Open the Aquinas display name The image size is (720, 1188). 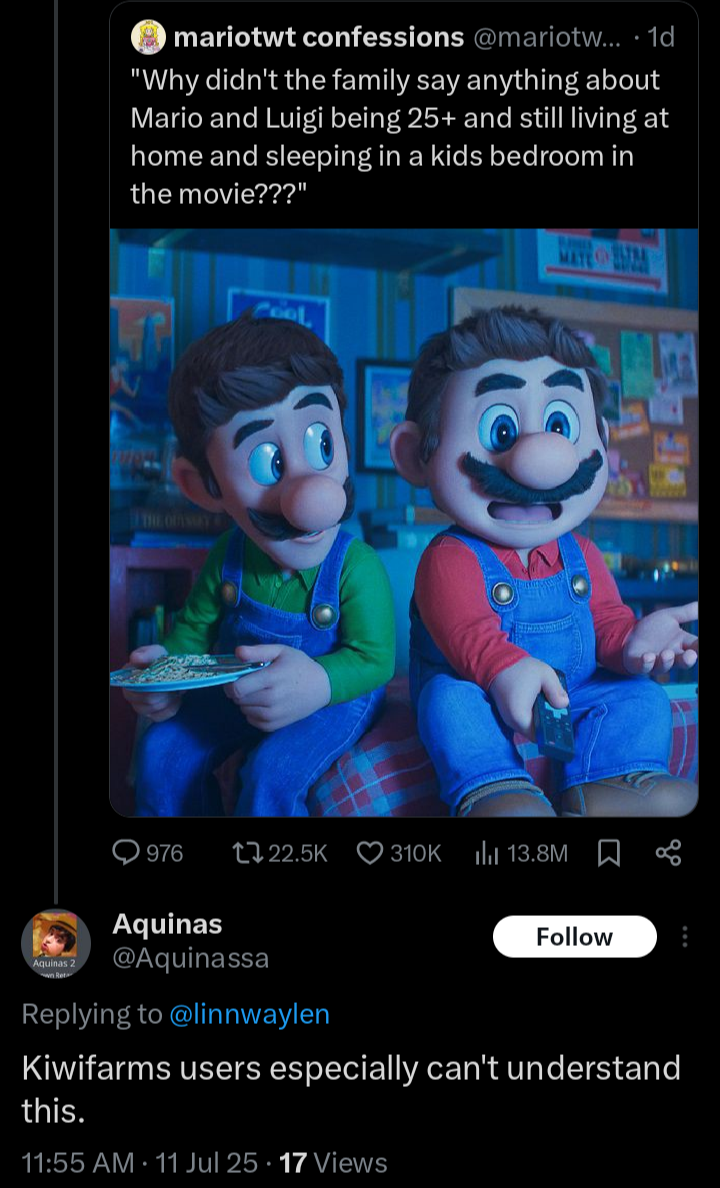pyautogui.click(x=167, y=924)
